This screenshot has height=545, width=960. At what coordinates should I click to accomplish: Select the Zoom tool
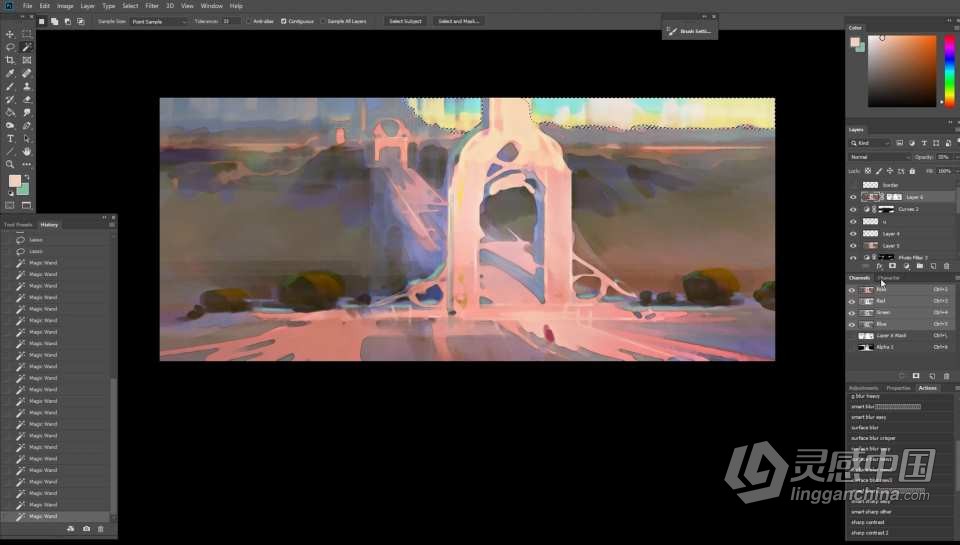coord(10,164)
